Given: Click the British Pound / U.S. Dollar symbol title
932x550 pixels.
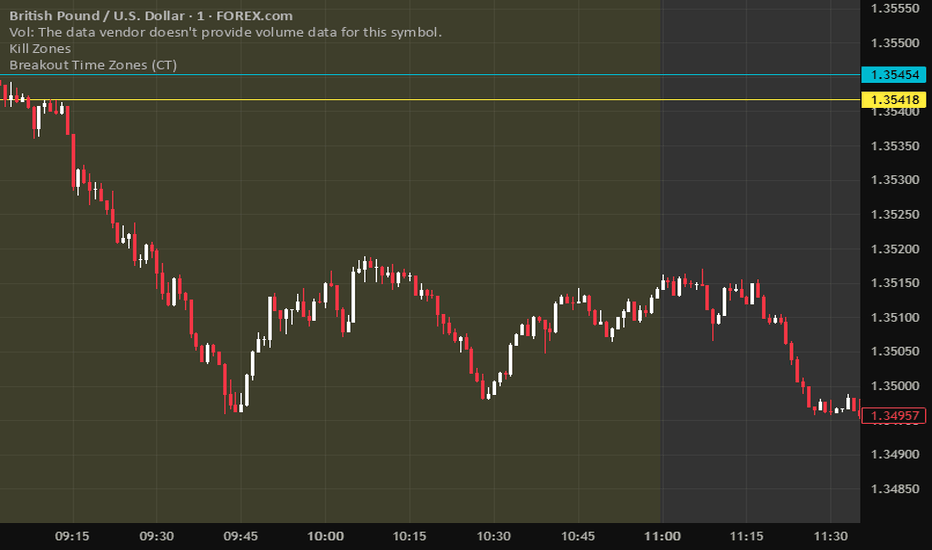Looking at the screenshot, I should [151, 16].
